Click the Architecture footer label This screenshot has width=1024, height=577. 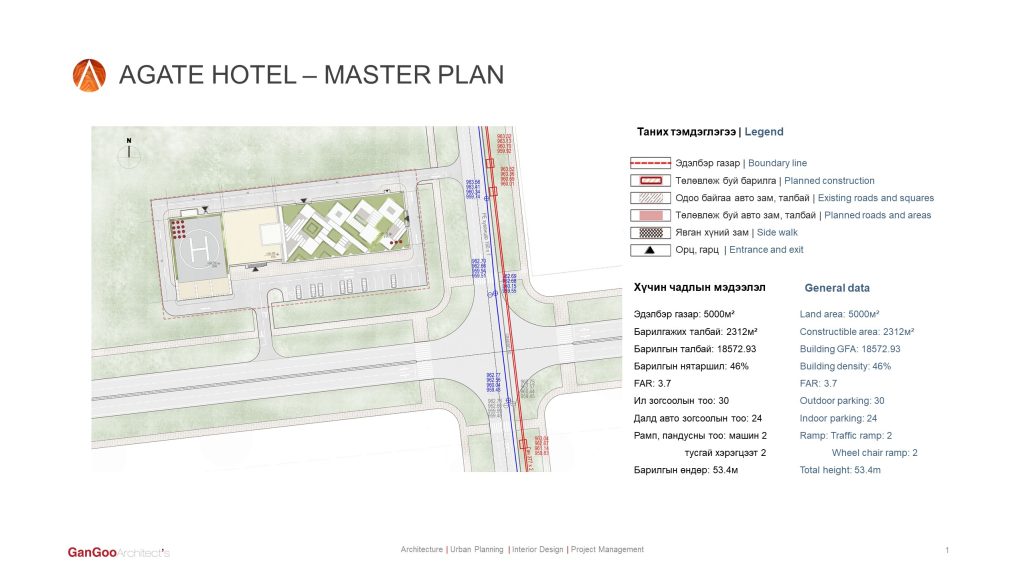pyautogui.click(x=422, y=550)
